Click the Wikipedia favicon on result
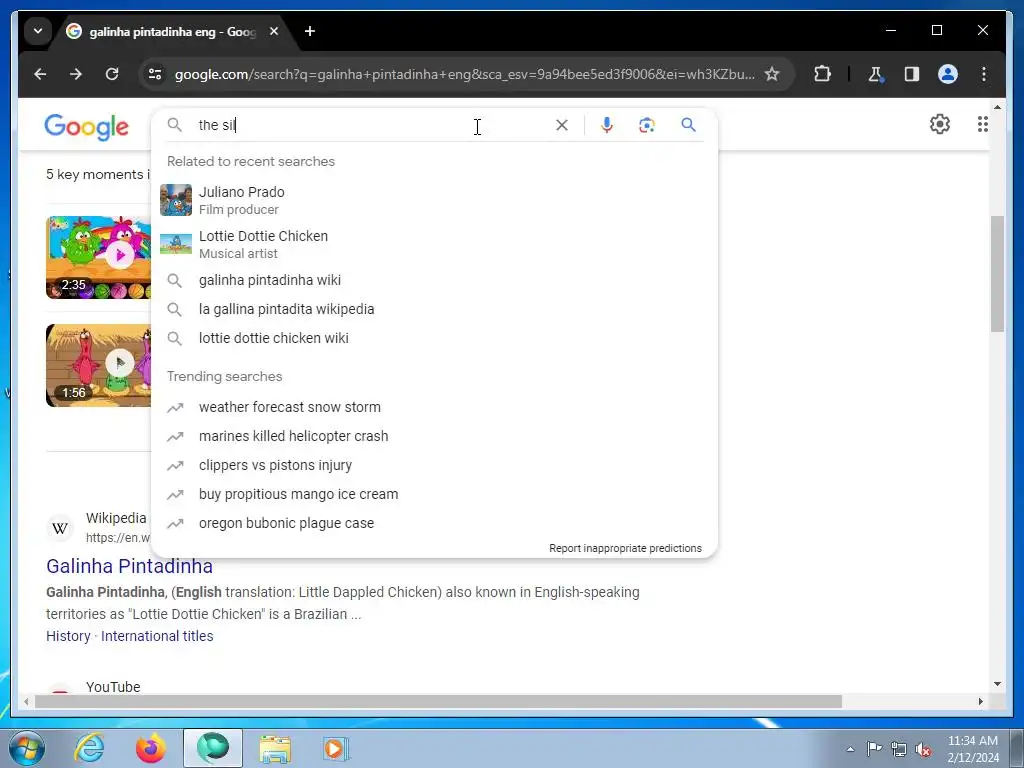This screenshot has width=1024, height=768. pyautogui.click(x=60, y=528)
